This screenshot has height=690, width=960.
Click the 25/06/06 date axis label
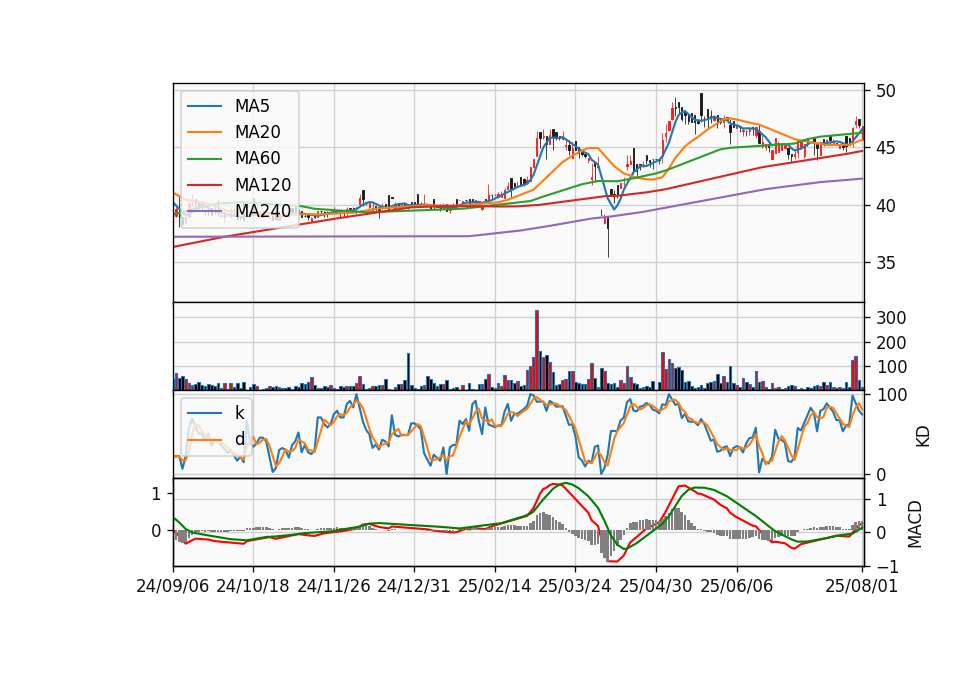(x=737, y=586)
